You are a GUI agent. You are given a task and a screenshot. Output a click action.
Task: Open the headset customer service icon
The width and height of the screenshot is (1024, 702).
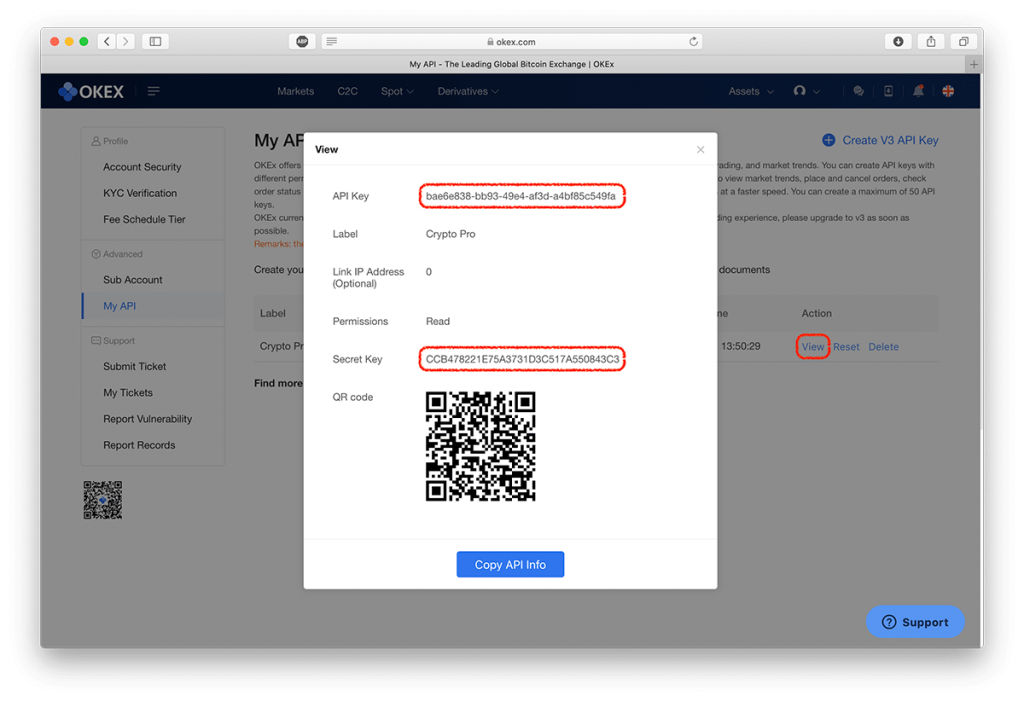point(799,91)
